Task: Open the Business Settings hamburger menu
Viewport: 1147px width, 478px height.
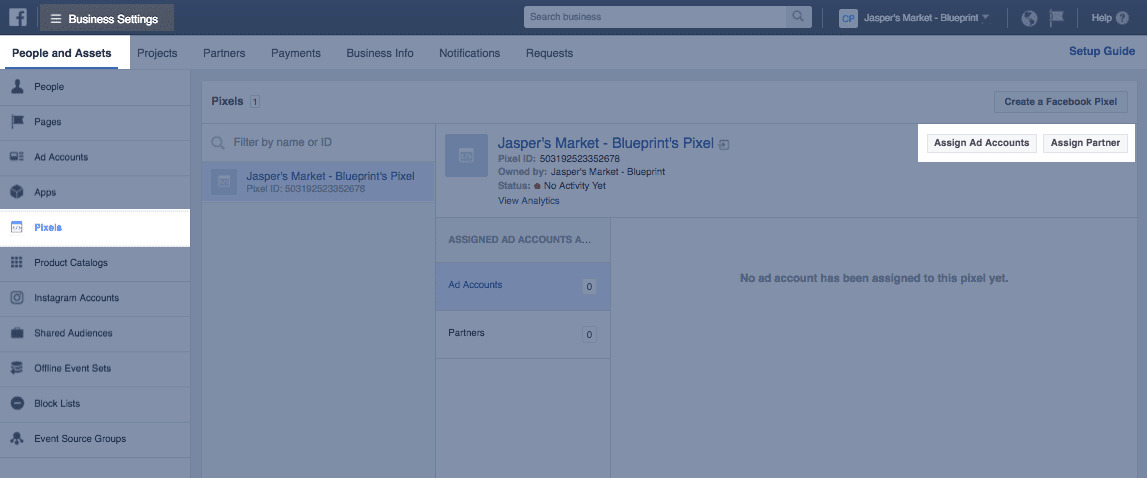Action: click(x=106, y=18)
